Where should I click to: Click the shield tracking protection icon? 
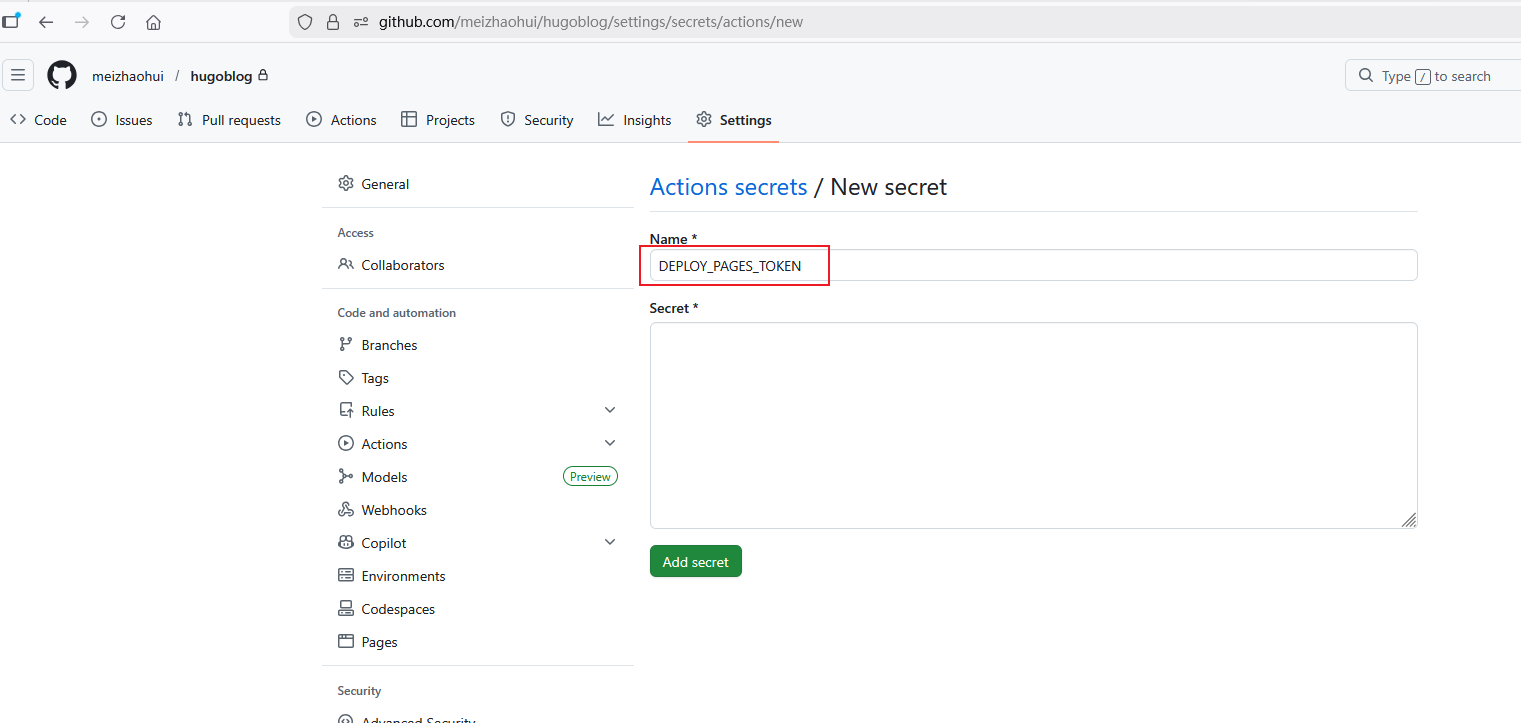pos(306,22)
